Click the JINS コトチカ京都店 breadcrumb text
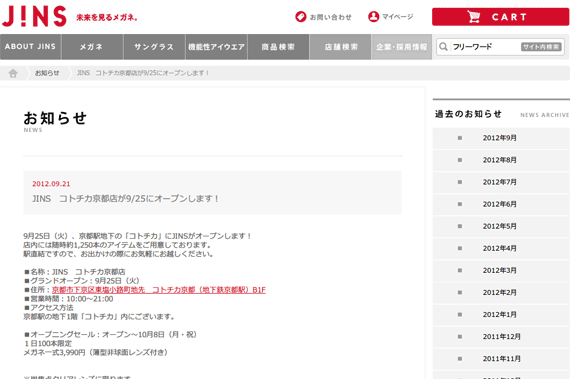The image size is (570, 379). pyautogui.click(x=143, y=73)
